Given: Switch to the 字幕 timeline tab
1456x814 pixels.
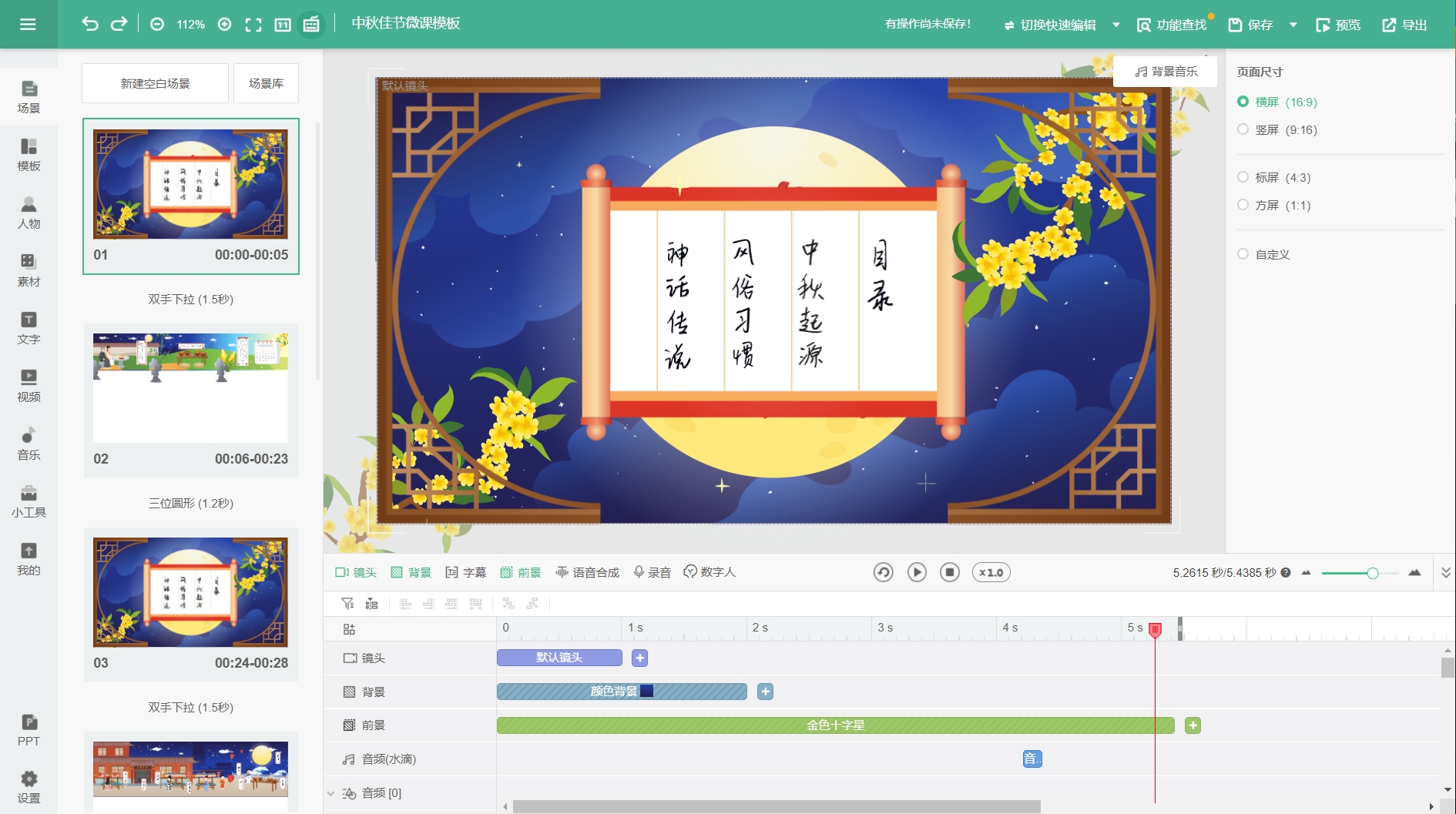Looking at the screenshot, I should [x=466, y=572].
